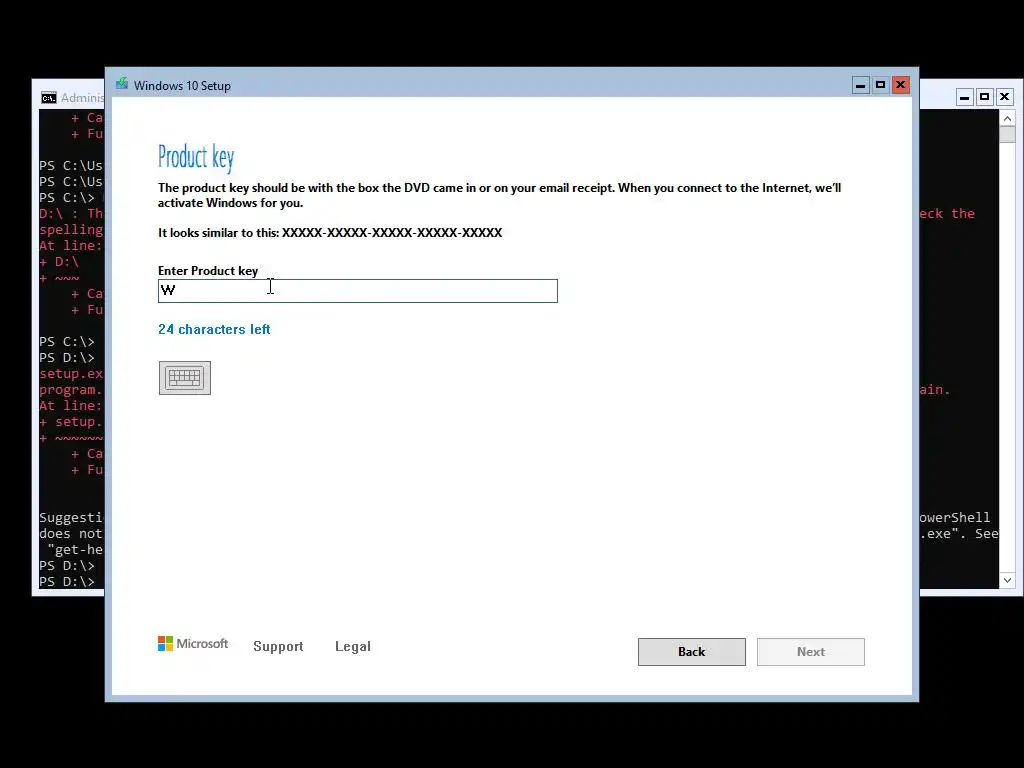1024x768 pixels.
Task: Minimize the PowerShell window behind
Action: coord(965,97)
